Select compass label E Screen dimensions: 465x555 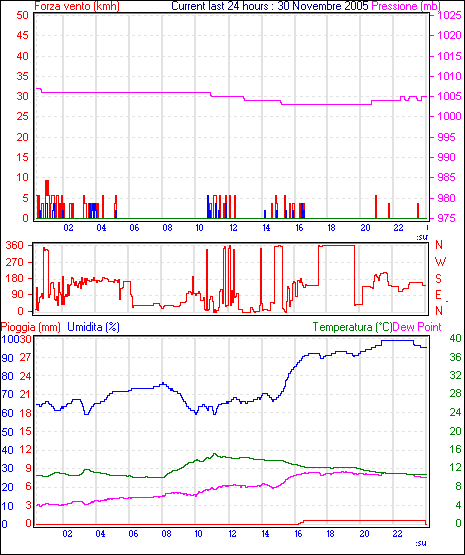[x=438, y=295]
